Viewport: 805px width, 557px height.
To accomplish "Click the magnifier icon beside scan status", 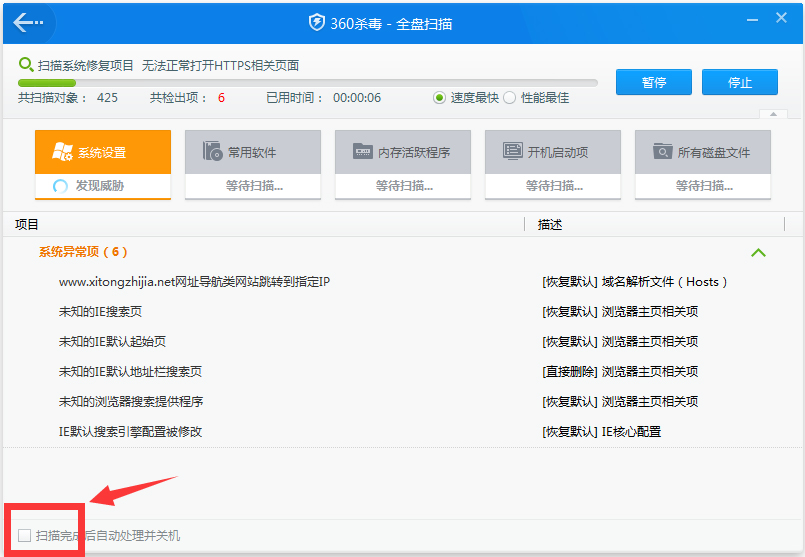I will point(26,65).
